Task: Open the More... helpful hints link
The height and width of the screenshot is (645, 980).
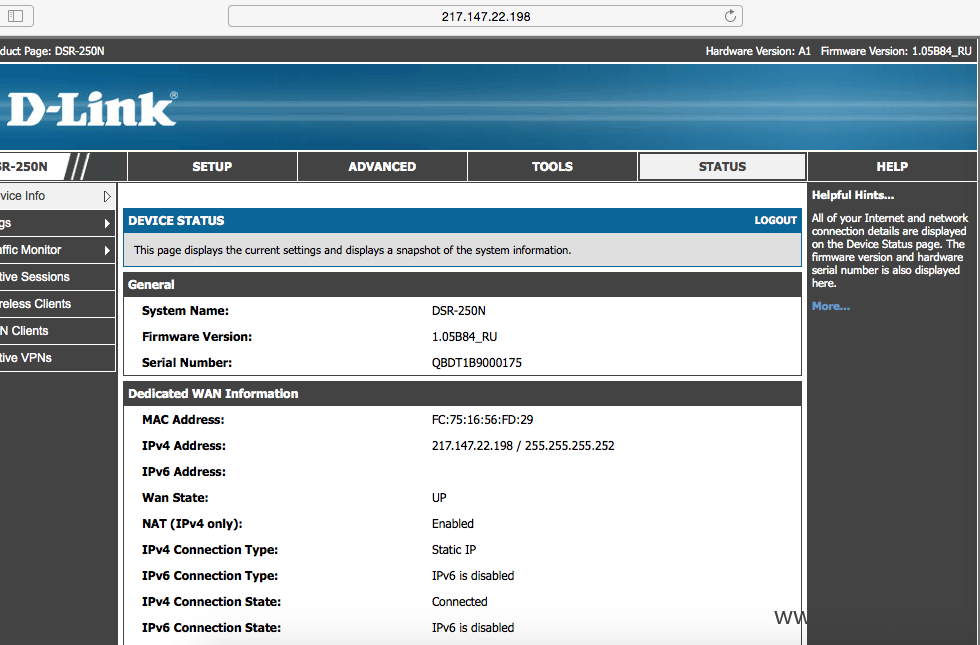Action: [x=831, y=306]
